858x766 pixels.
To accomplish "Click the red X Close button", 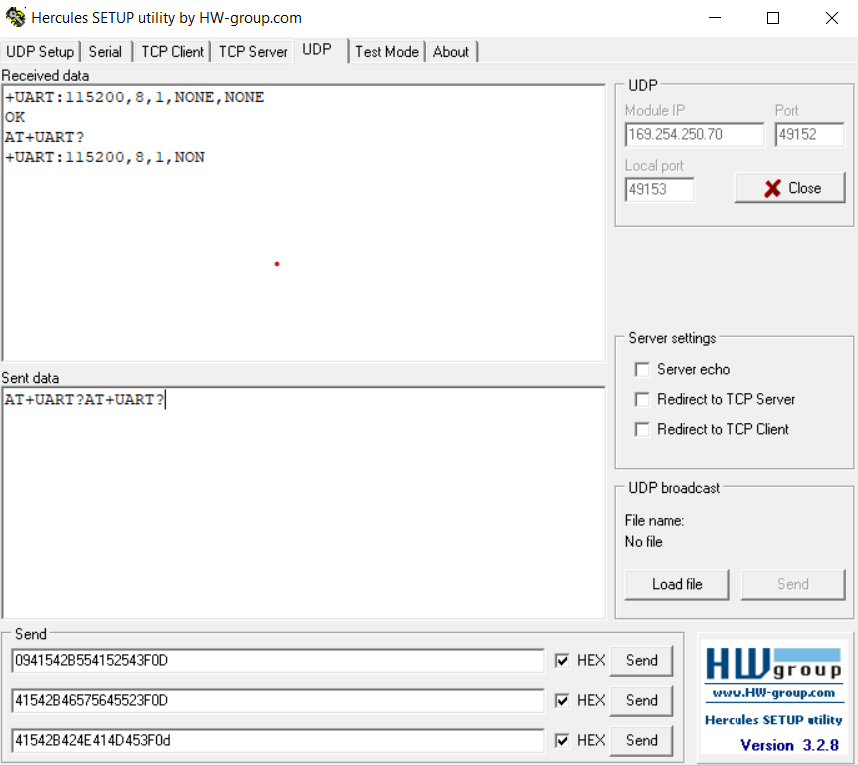I will (x=790, y=187).
